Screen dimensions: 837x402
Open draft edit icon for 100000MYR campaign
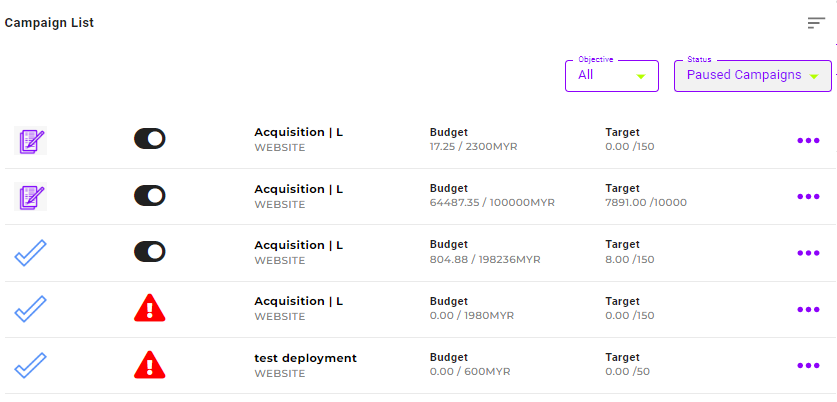coord(30,196)
